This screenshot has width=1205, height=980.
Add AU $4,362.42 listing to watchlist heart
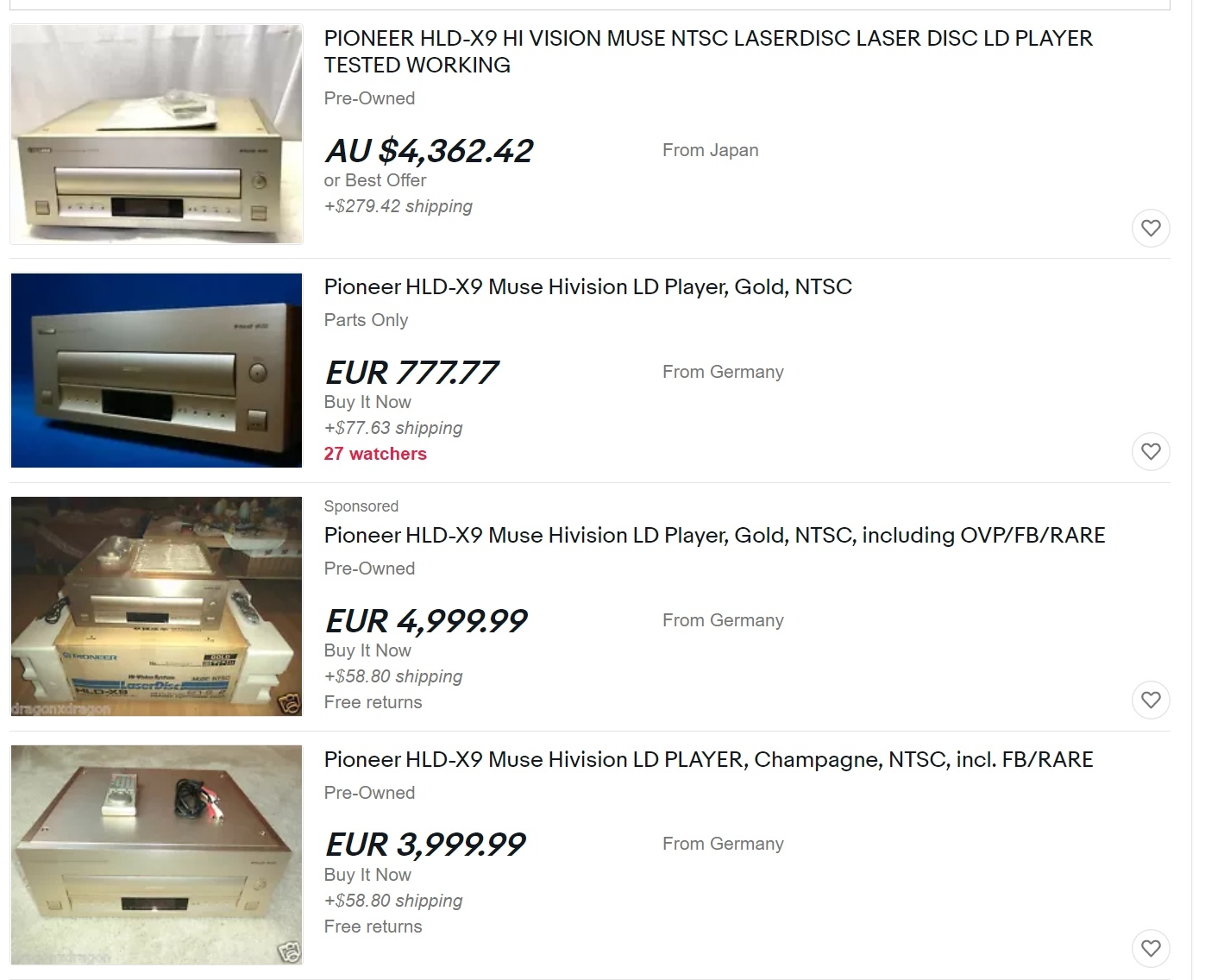click(1151, 229)
